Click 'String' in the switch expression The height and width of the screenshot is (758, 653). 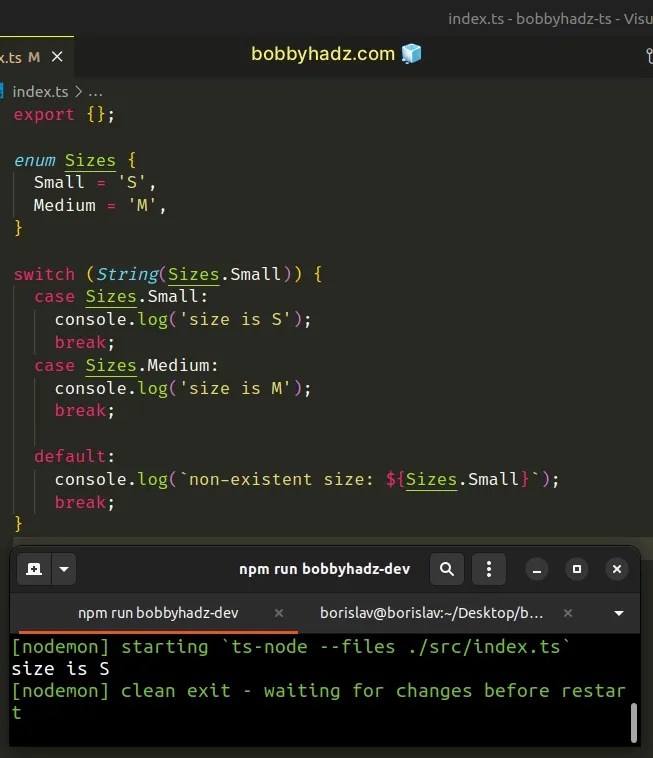tap(128, 274)
